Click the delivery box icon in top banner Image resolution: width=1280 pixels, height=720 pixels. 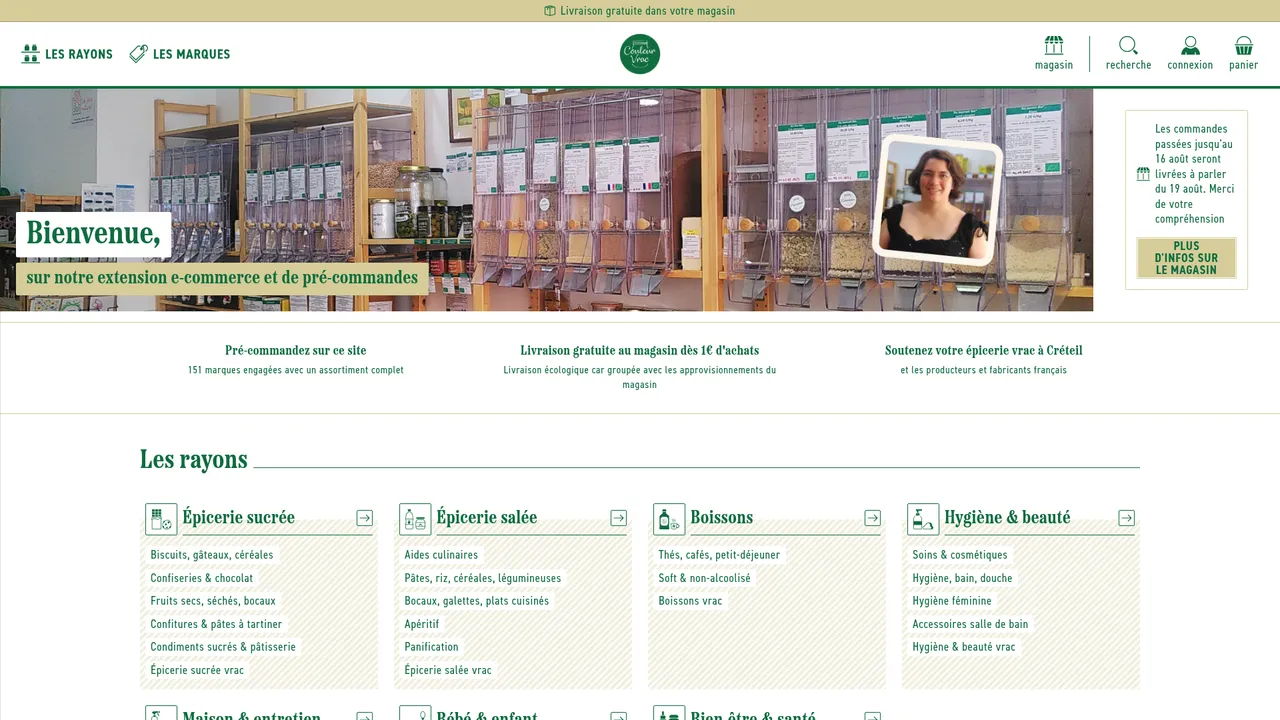[x=550, y=11]
